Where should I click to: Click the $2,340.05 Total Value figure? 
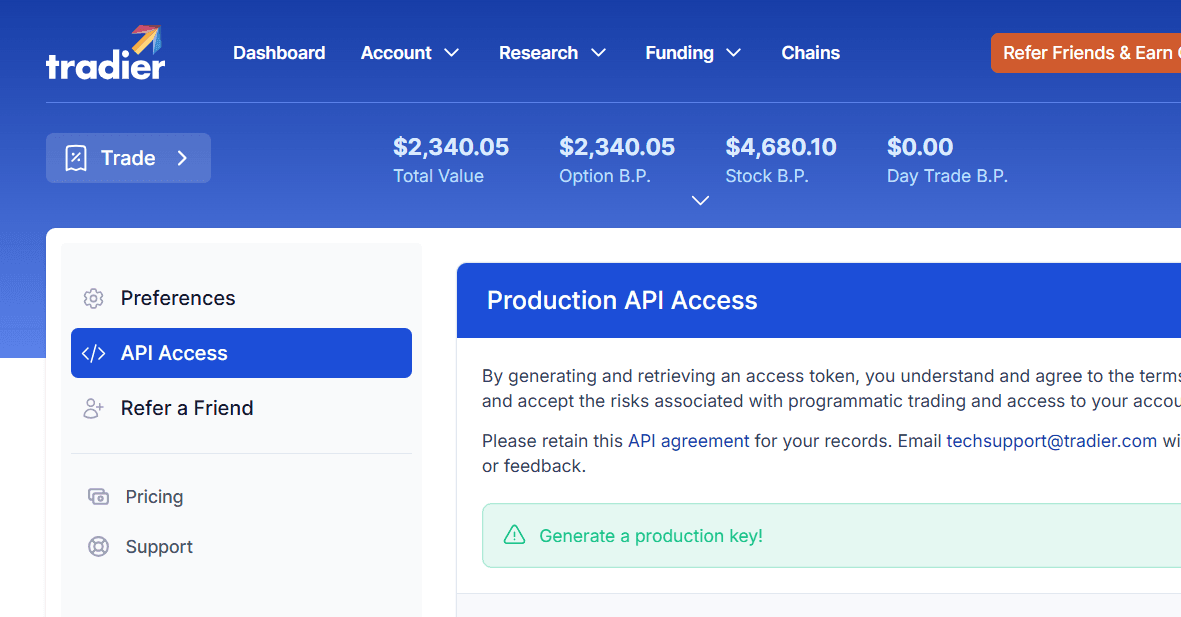[451, 147]
